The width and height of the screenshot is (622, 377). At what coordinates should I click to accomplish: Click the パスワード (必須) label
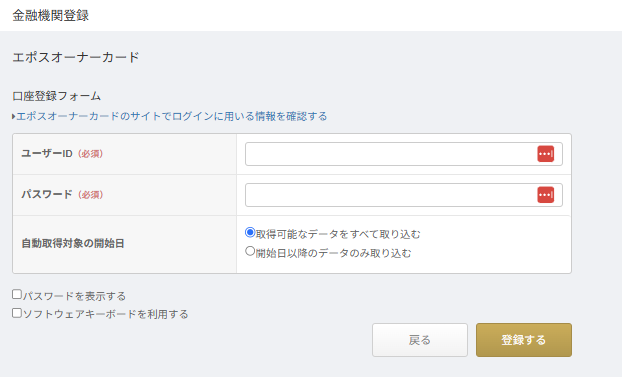coord(62,194)
